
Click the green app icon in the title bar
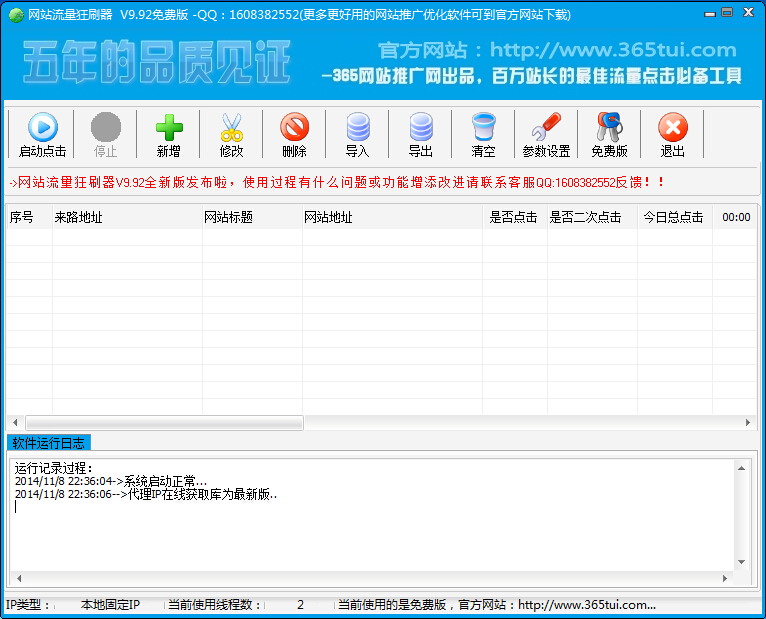click(x=16, y=15)
